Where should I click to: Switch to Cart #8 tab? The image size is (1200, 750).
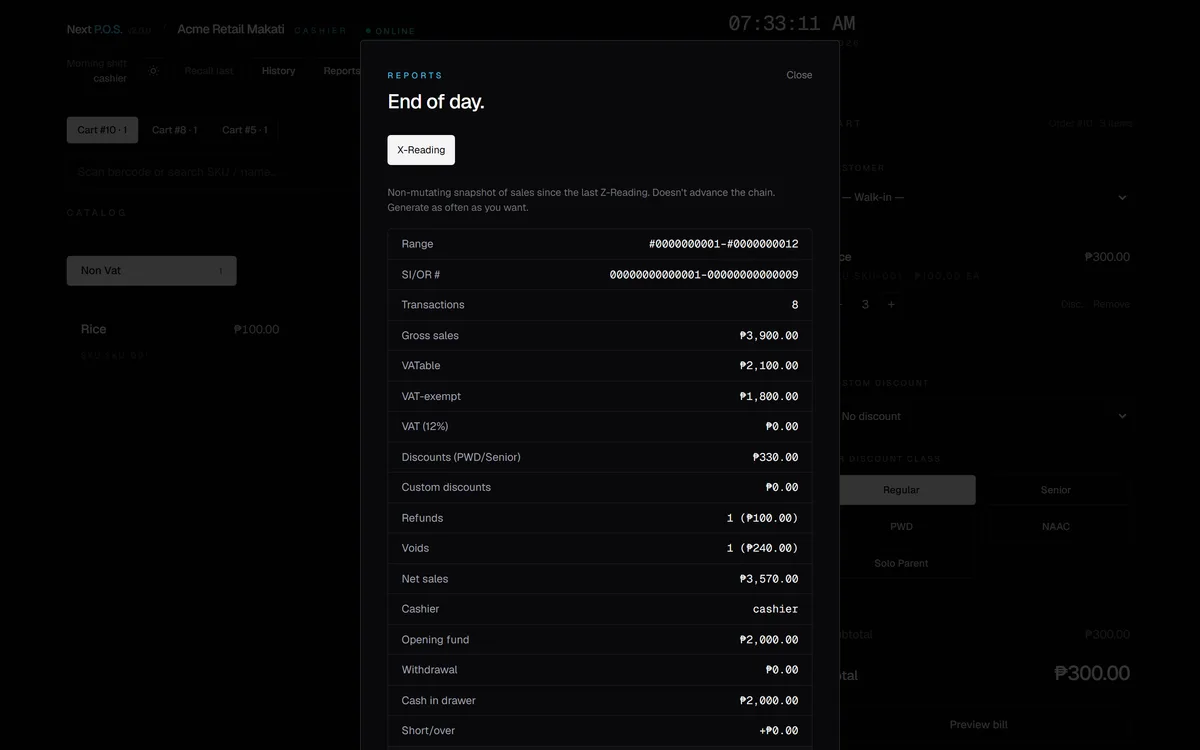tap(175, 130)
